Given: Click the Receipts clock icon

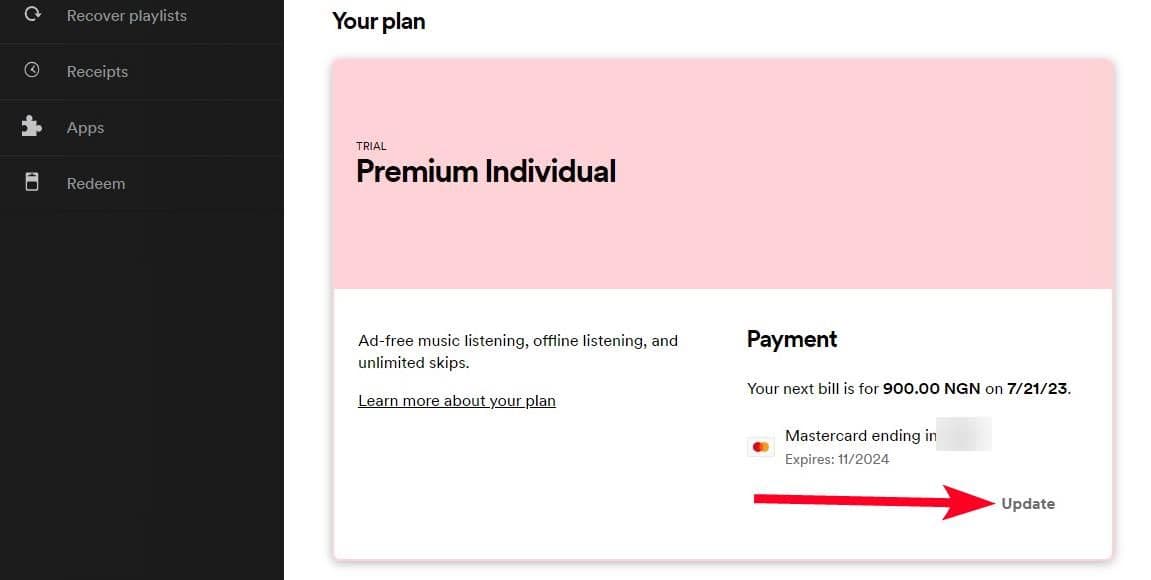Looking at the screenshot, I should pos(32,71).
